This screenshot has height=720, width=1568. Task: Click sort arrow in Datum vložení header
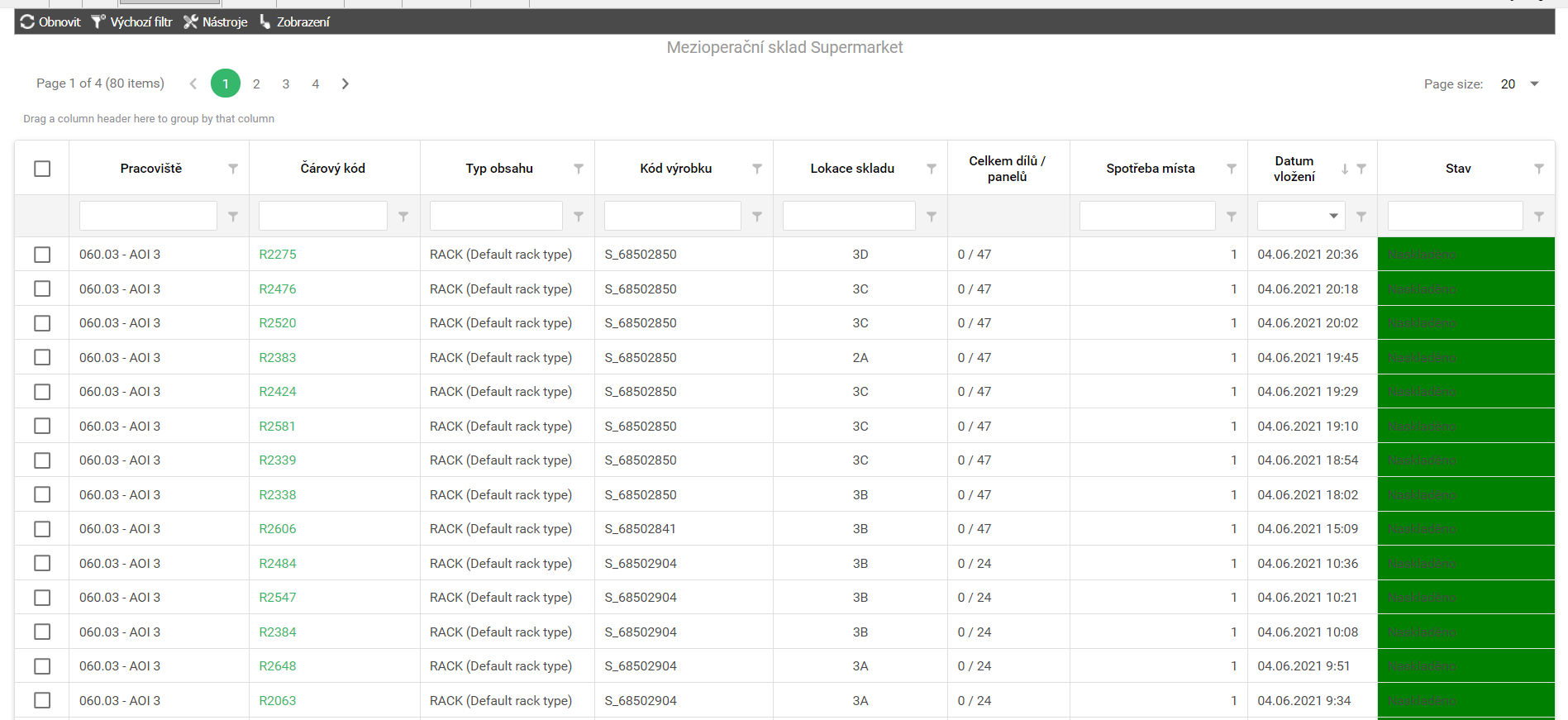coord(1345,169)
